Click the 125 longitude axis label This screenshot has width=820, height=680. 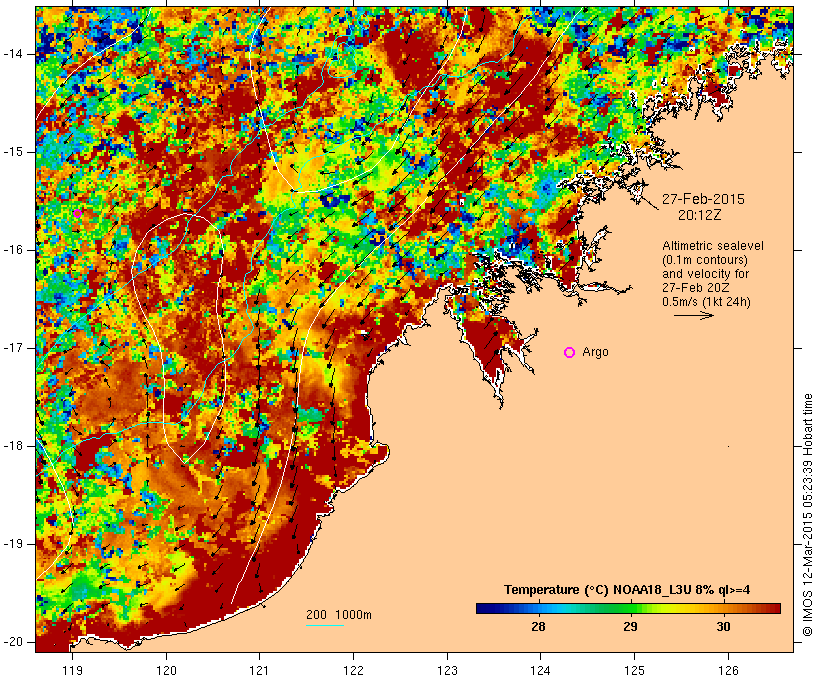[634, 671]
